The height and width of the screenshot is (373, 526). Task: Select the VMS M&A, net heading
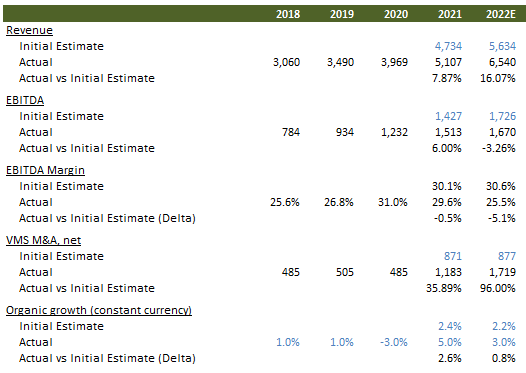(44, 240)
